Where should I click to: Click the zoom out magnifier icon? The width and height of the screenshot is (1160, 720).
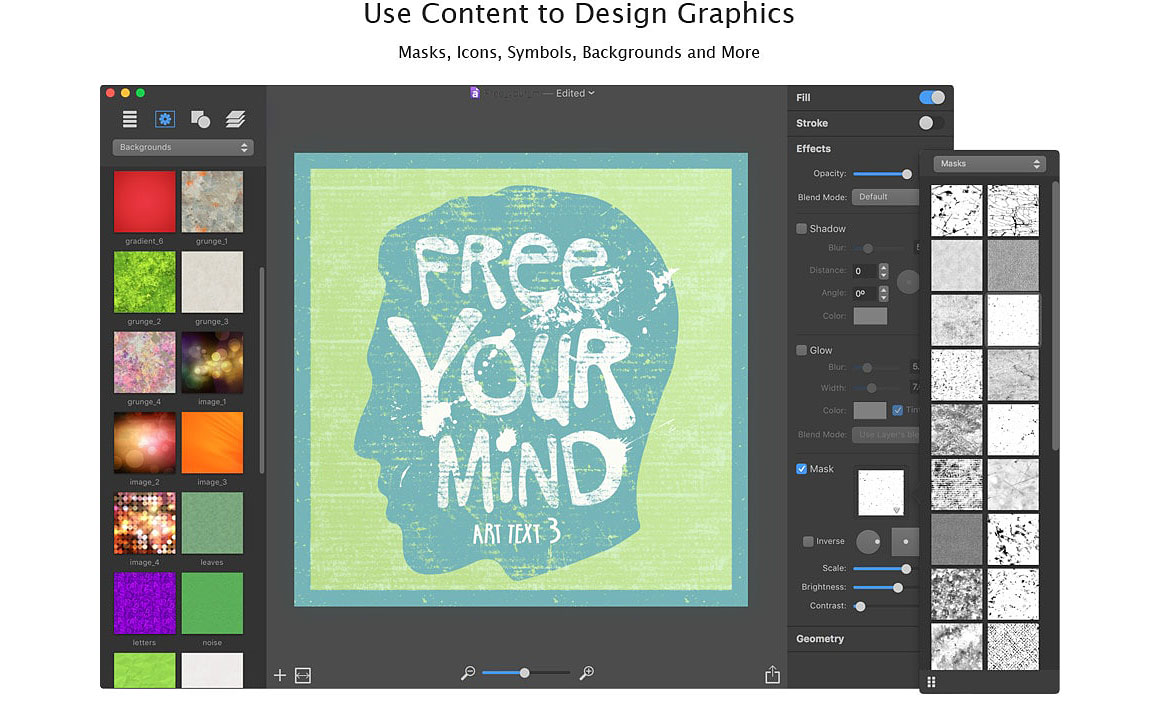pyautogui.click(x=468, y=673)
